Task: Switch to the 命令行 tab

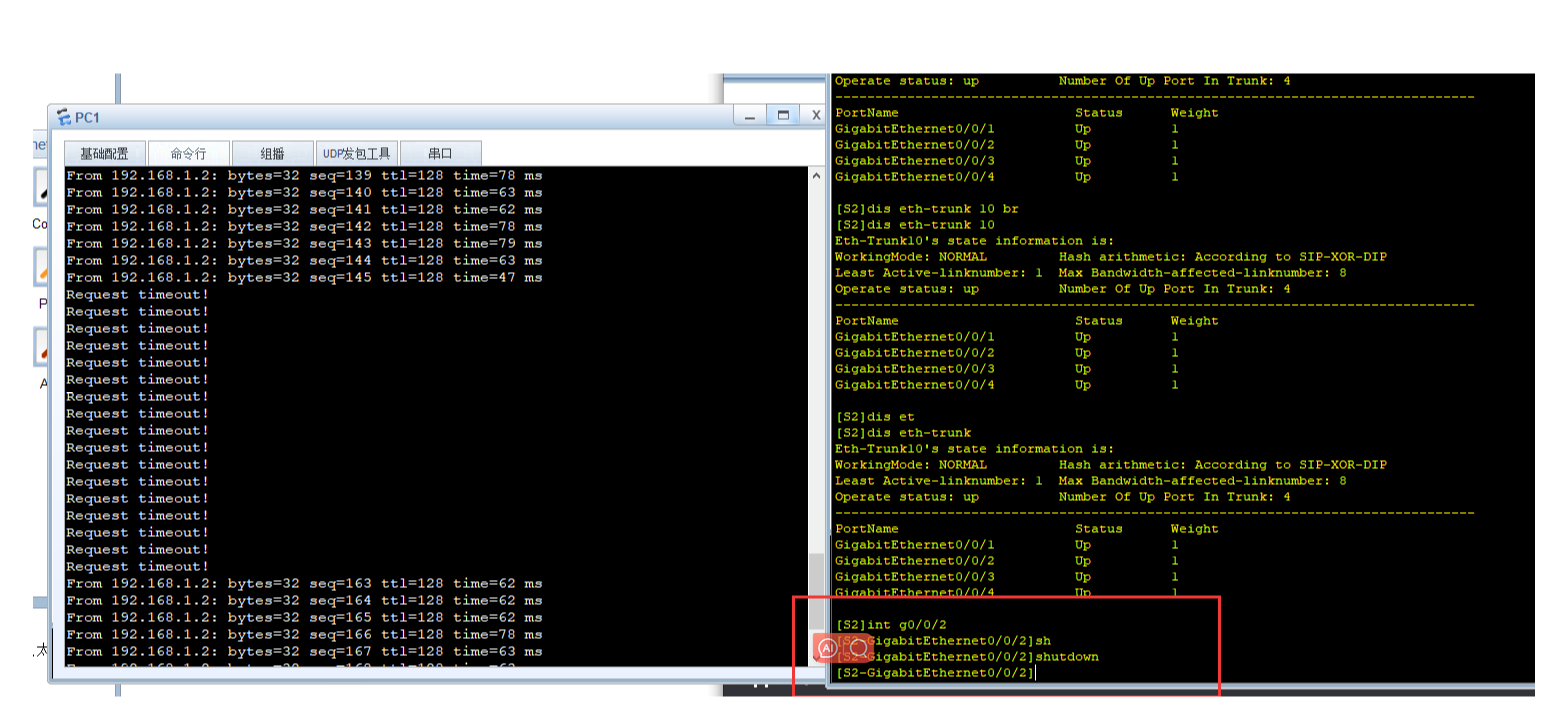Action: 188,154
